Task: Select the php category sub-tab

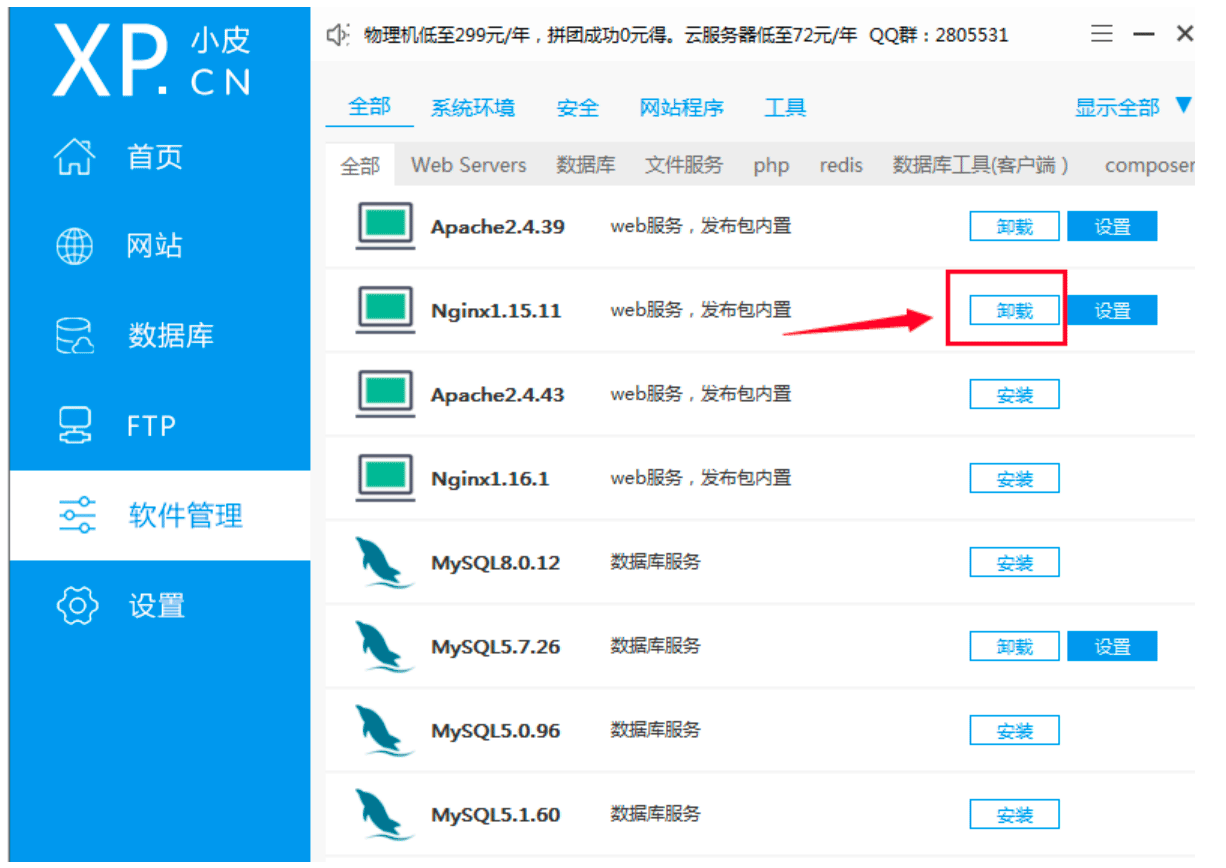Action: click(x=771, y=166)
